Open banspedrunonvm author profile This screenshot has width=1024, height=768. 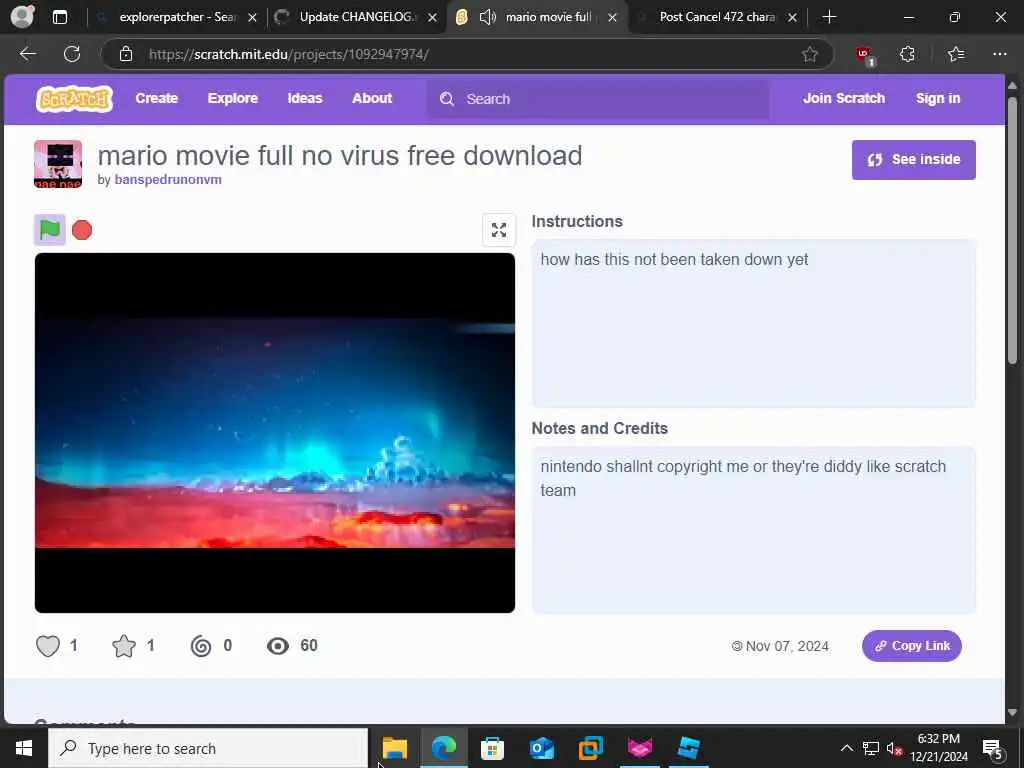[168, 180]
